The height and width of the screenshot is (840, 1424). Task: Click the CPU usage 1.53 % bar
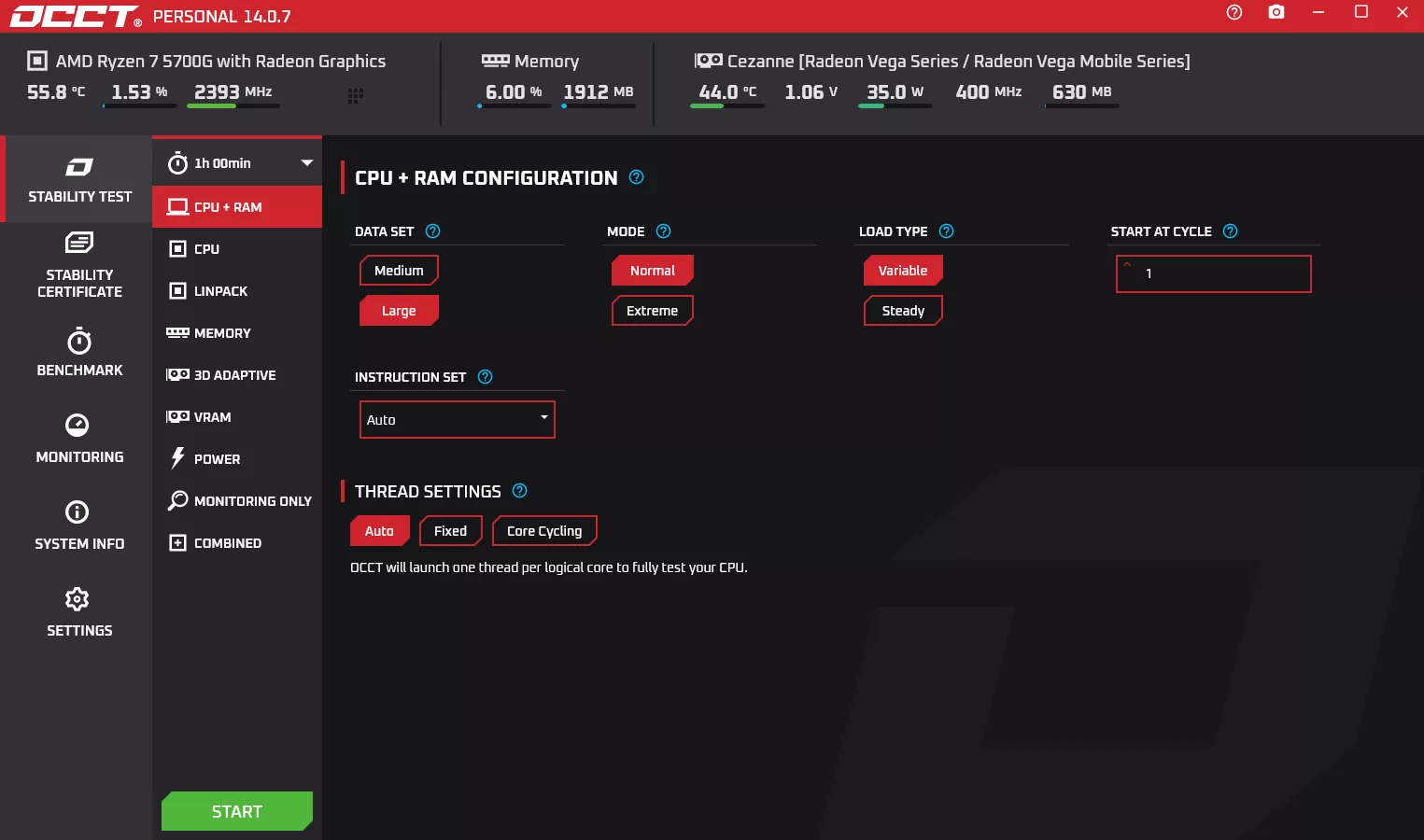click(x=140, y=106)
